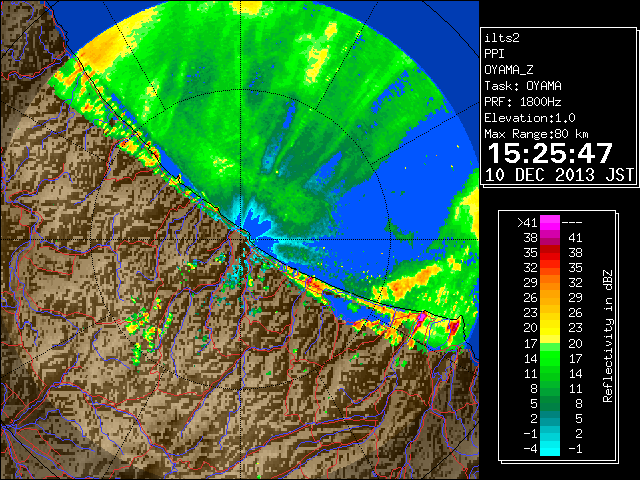Select the '10 DEC 2013 JST' date
The image size is (640, 480).
[x=559, y=175]
